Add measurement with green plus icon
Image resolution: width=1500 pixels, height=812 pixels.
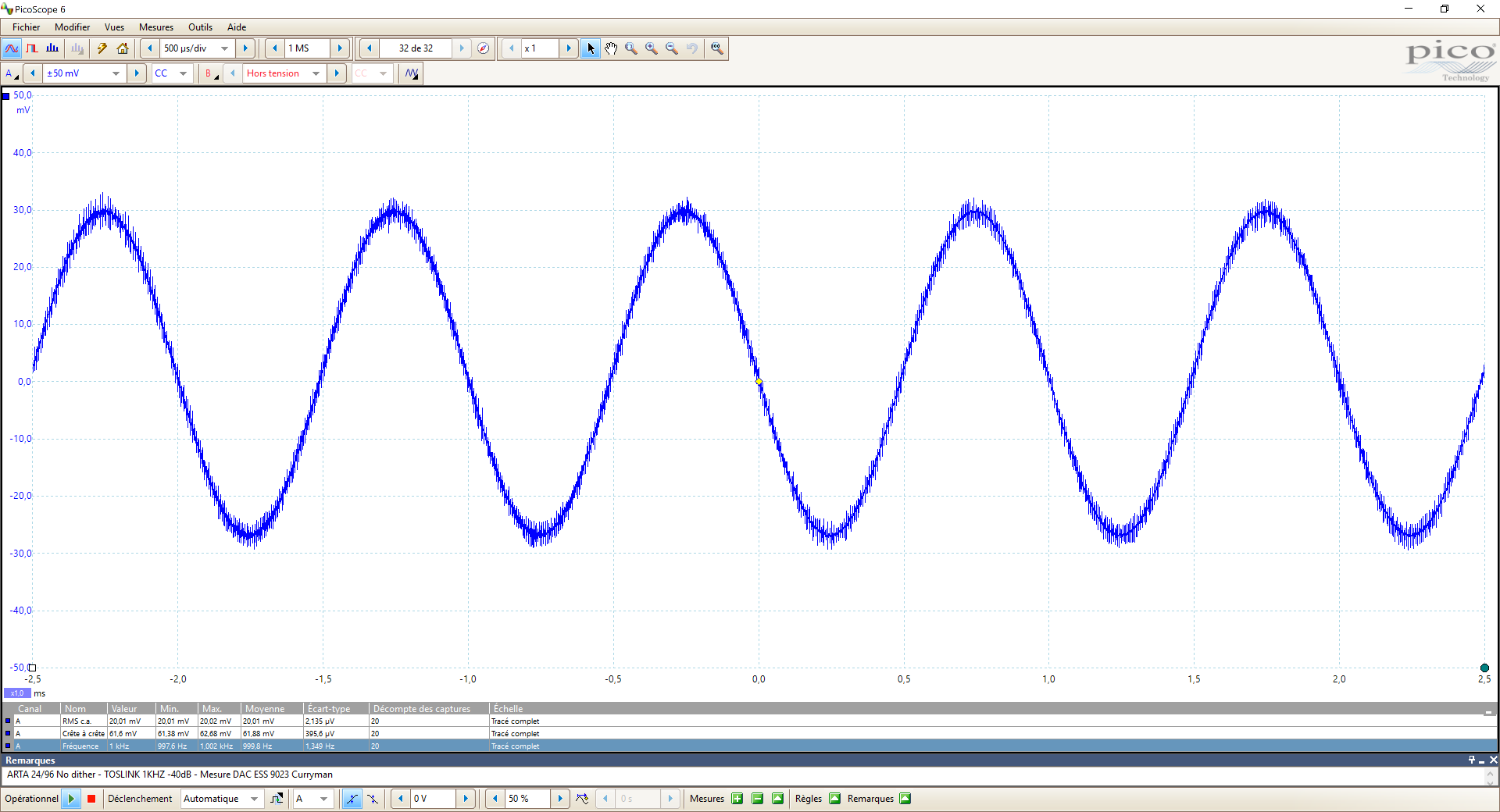[737, 799]
